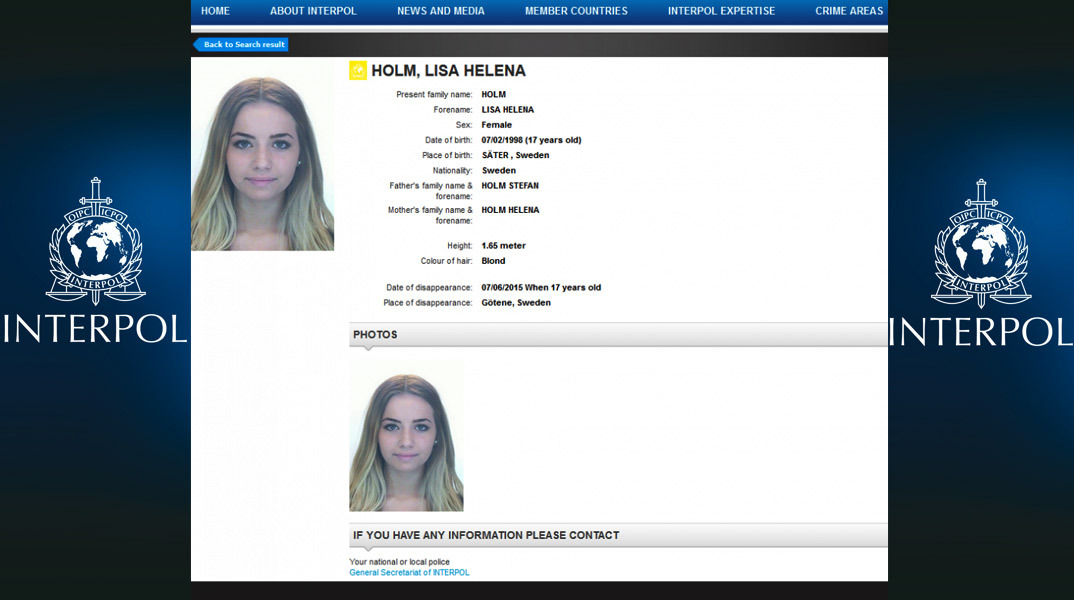This screenshot has height=600, width=1074.
Task: Open the ABOUT INTERPOL menu
Action: coord(313,11)
